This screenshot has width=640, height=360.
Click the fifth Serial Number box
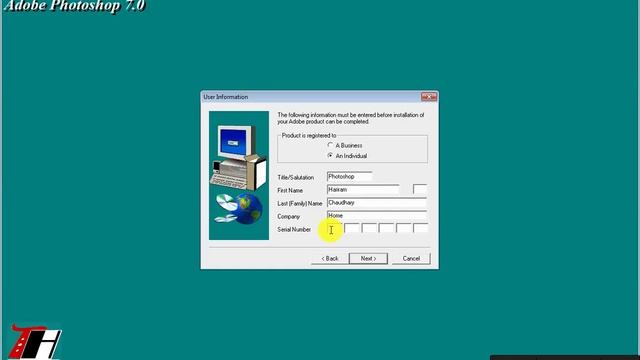tap(403, 229)
